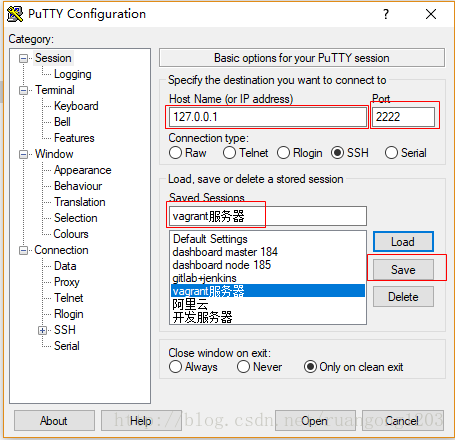This screenshot has width=455, height=440.
Task: Focus the Saved Sessions name field
Action: coord(268,216)
